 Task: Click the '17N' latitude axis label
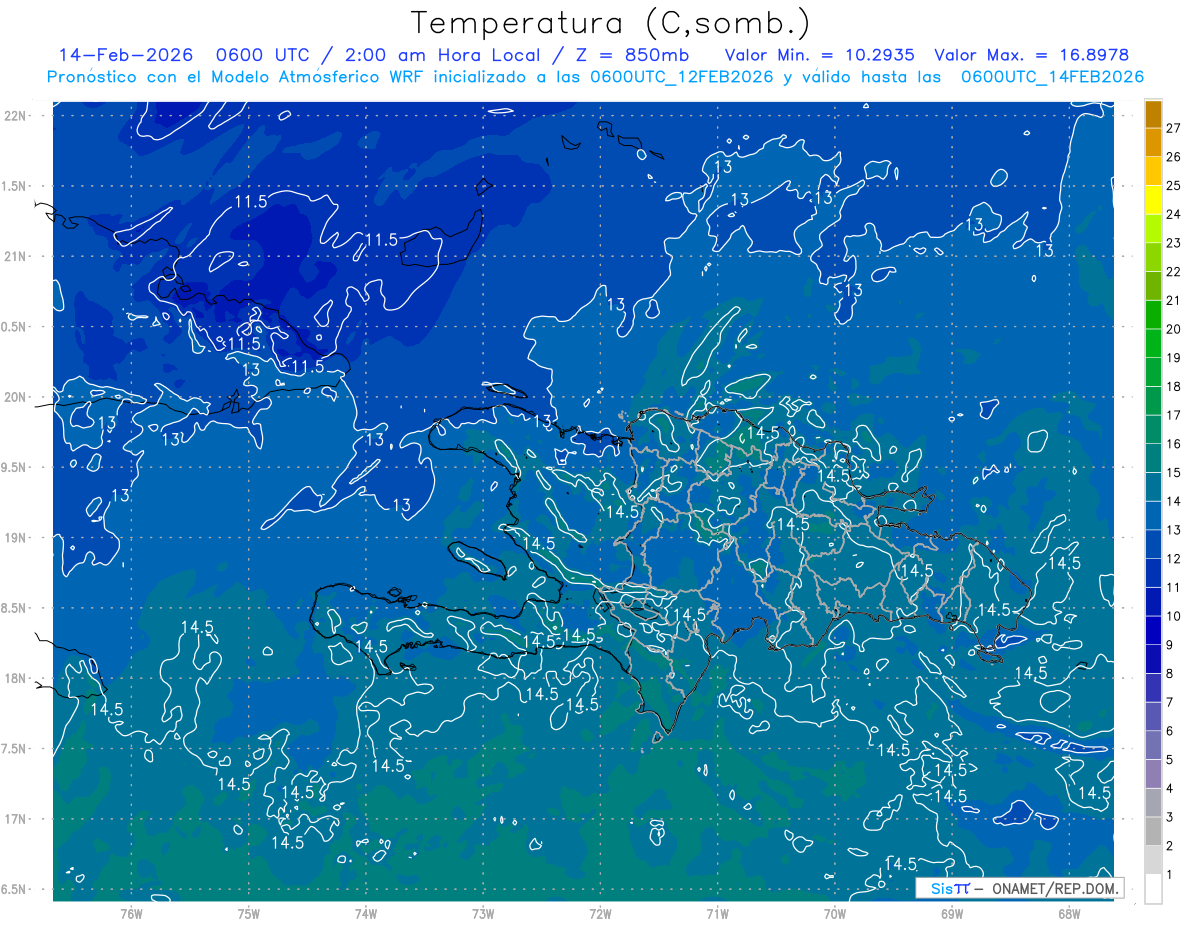(15, 819)
